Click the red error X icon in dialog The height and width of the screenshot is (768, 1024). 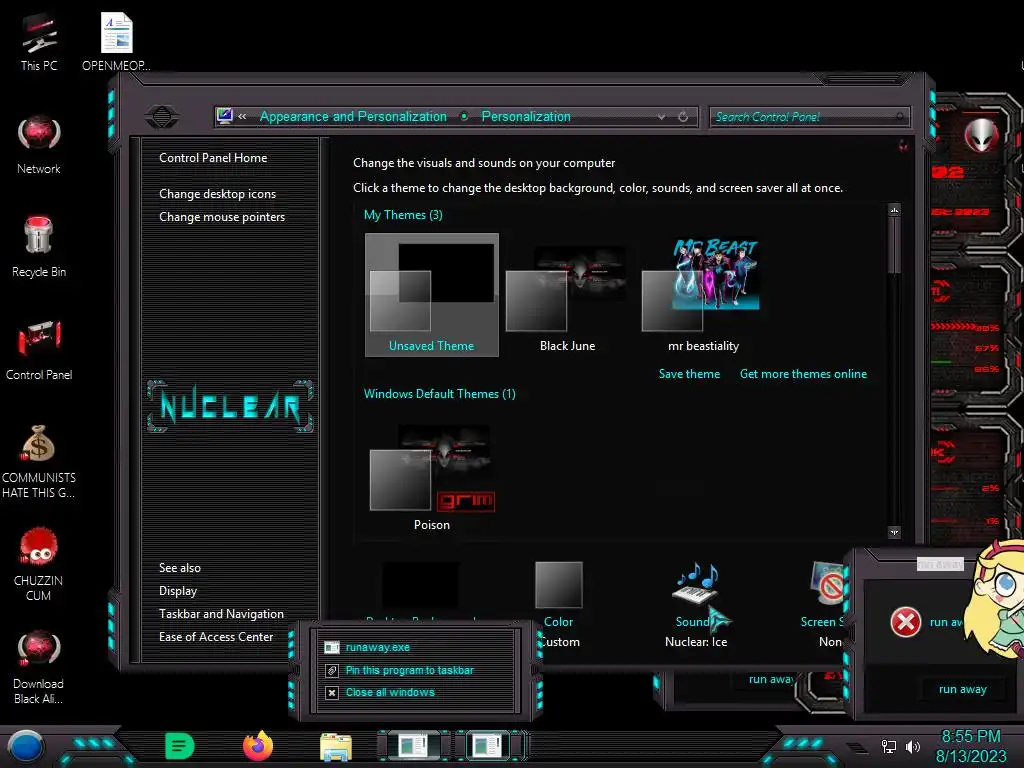tap(906, 622)
